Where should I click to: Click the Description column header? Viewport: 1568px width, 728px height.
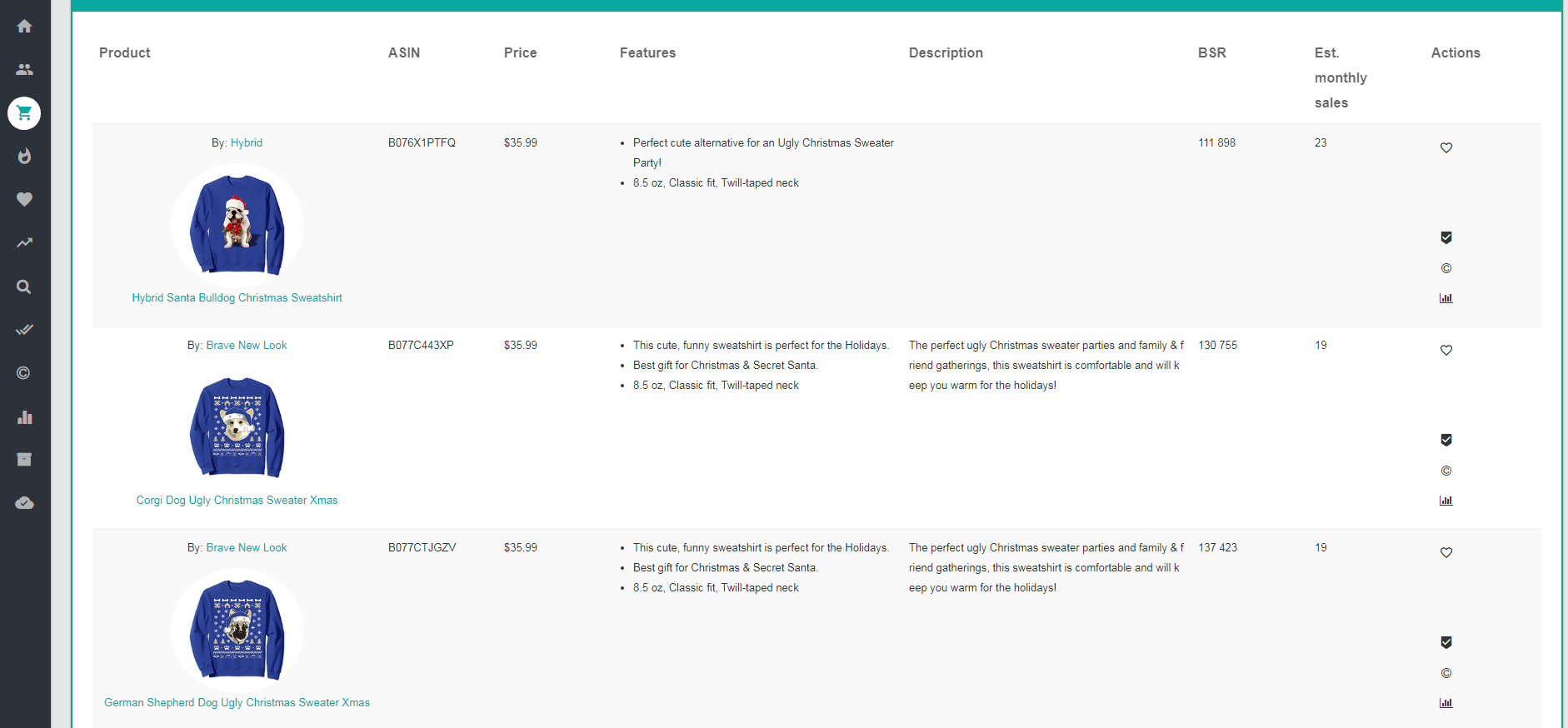tap(946, 52)
